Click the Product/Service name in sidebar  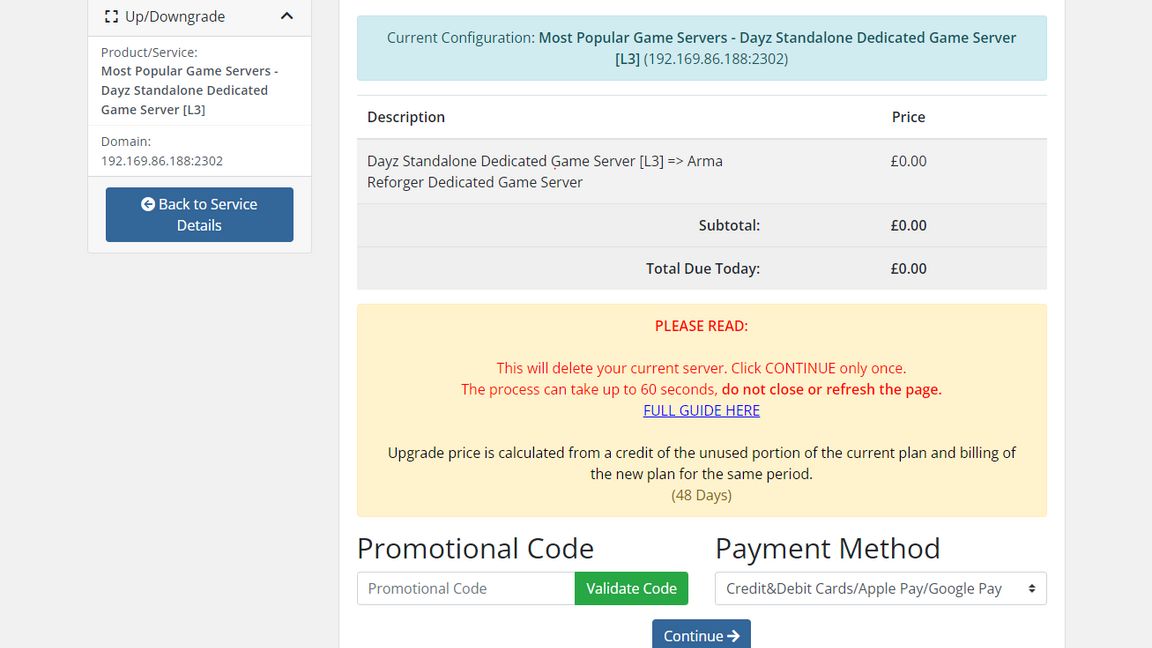189,90
